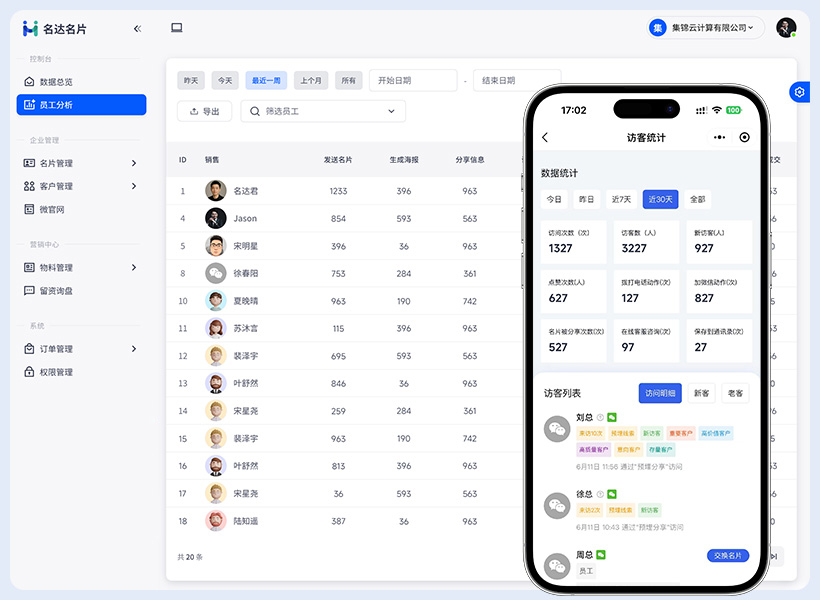Select the 所有 date filter
The width and height of the screenshot is (820, 600).
tap(348, 81)
